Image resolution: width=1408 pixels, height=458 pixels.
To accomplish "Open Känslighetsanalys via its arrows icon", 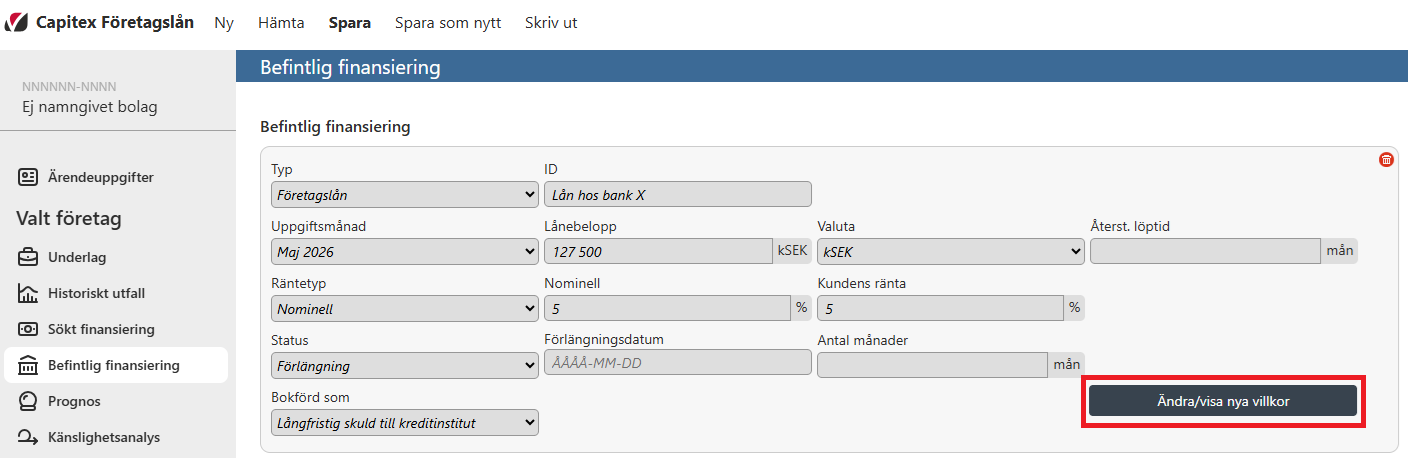I will coord(28,437).
